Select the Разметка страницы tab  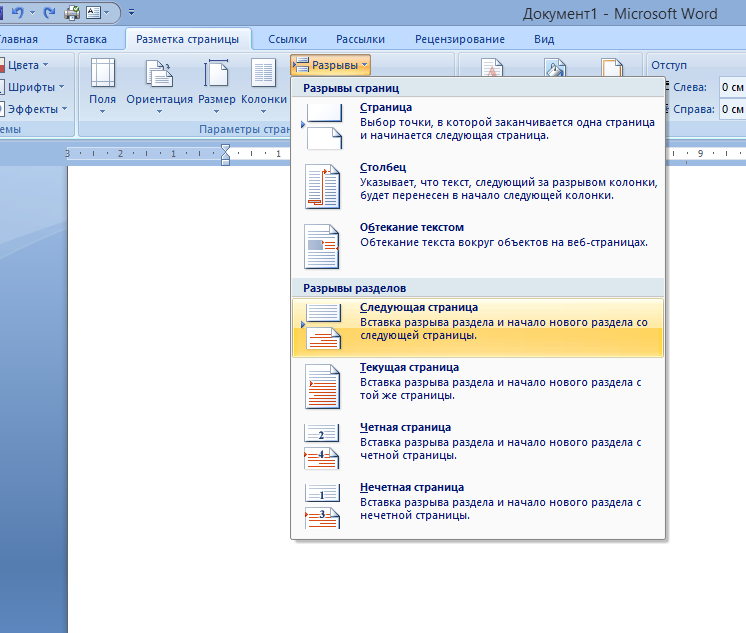[187, 39]
